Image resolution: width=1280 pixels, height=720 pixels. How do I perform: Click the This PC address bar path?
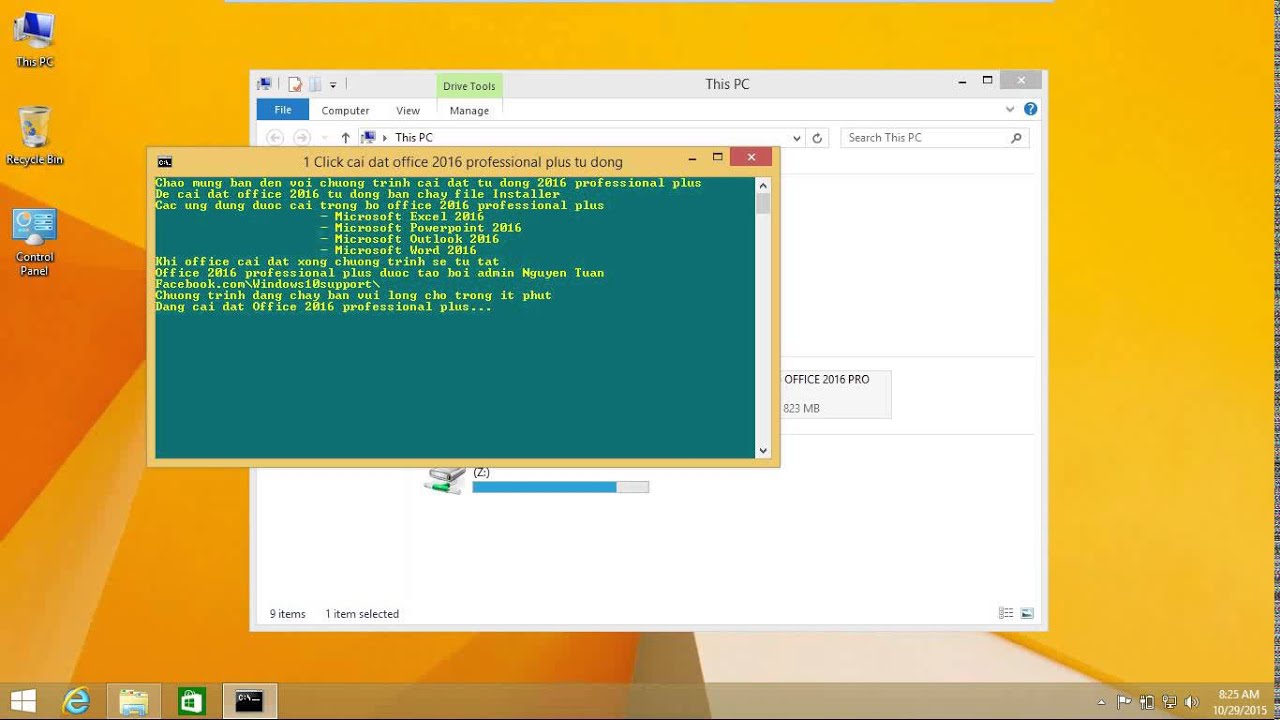click(x=414, y=138)
